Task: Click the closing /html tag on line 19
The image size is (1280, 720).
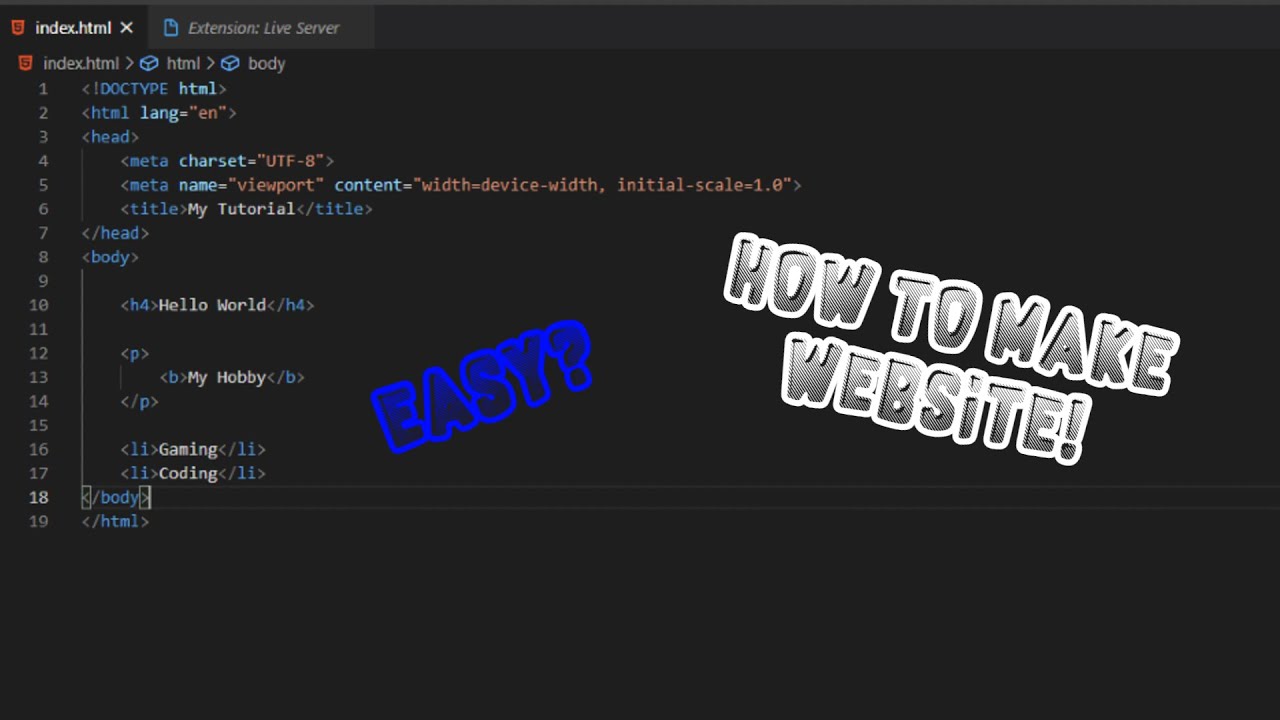Action: 115,521
